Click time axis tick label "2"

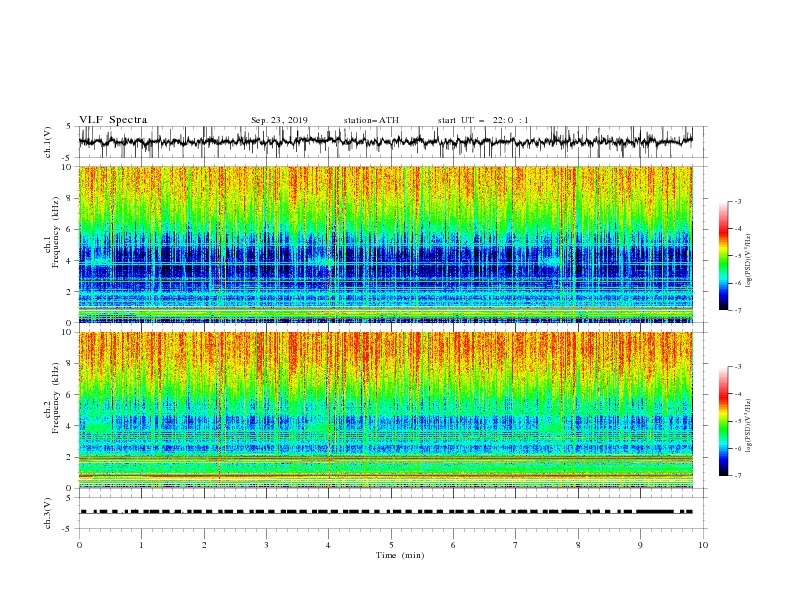click(204, 545)
